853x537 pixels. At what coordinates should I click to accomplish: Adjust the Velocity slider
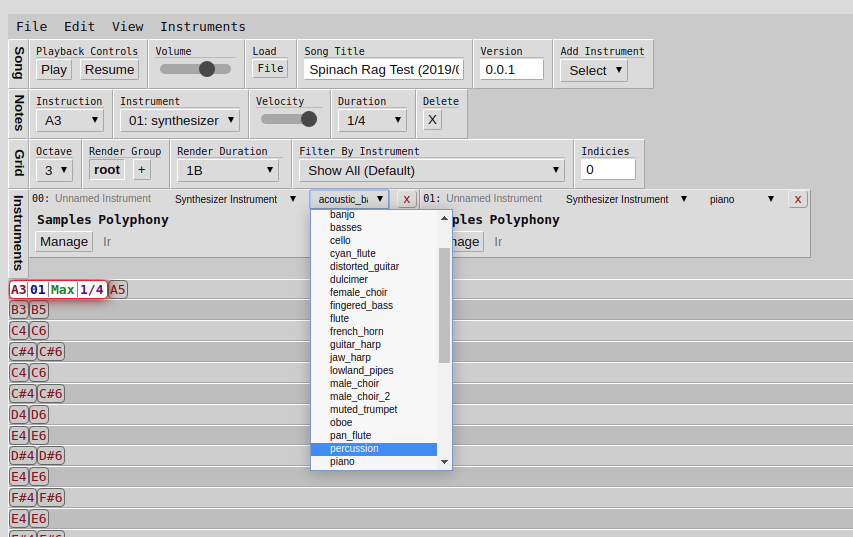(288, 119)
